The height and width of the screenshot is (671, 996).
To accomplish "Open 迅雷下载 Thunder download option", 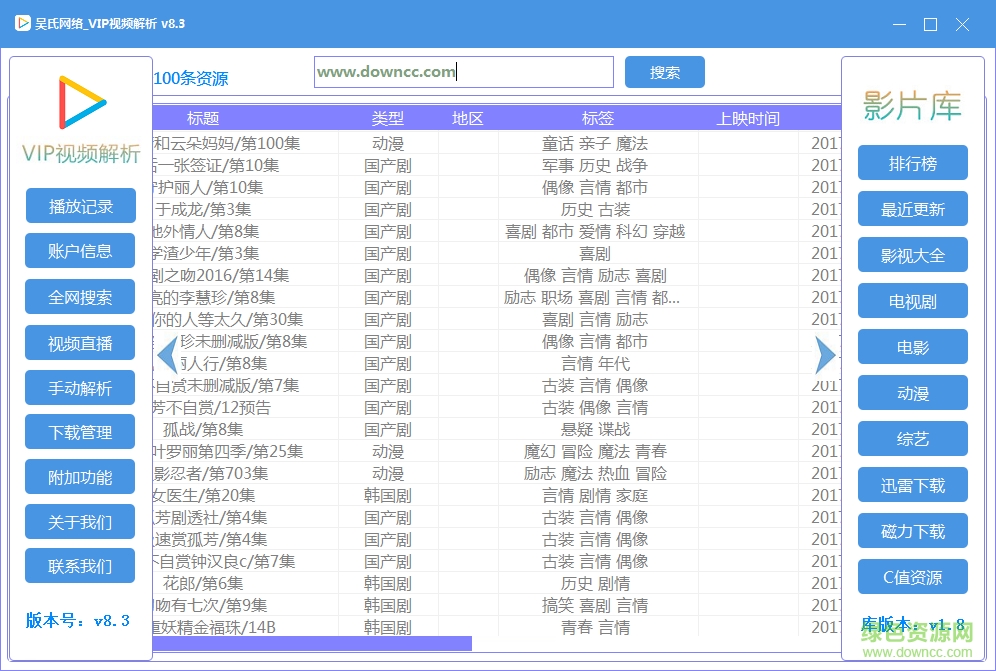I will (912, 485).
